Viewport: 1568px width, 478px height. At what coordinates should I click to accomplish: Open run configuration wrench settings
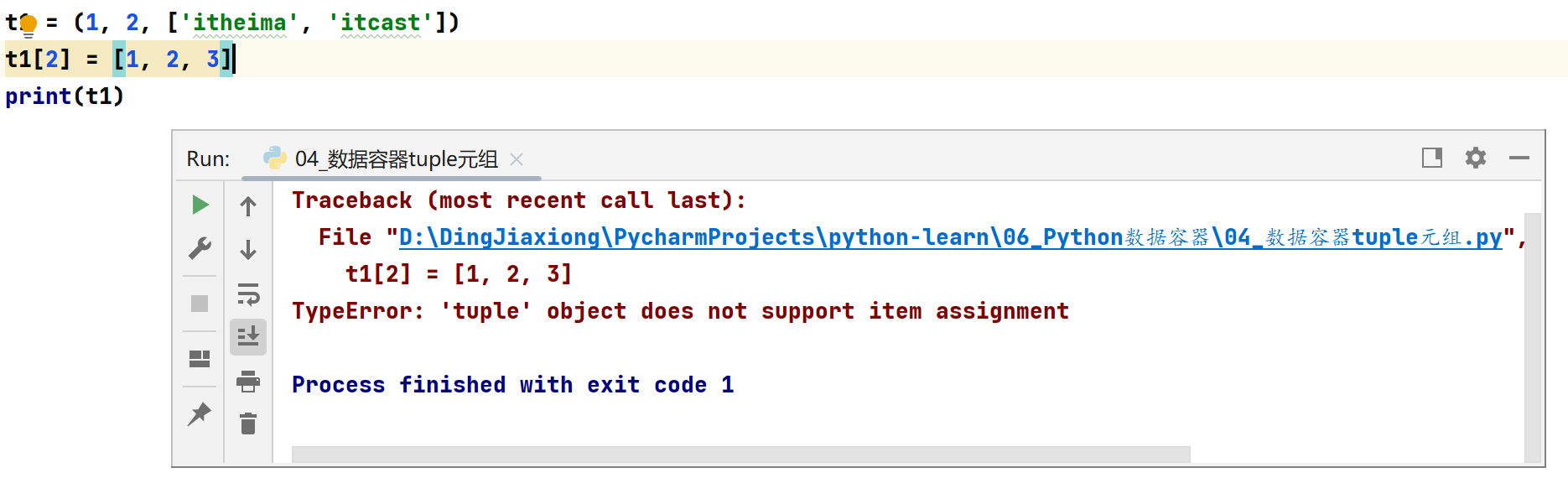click(200, 248)
